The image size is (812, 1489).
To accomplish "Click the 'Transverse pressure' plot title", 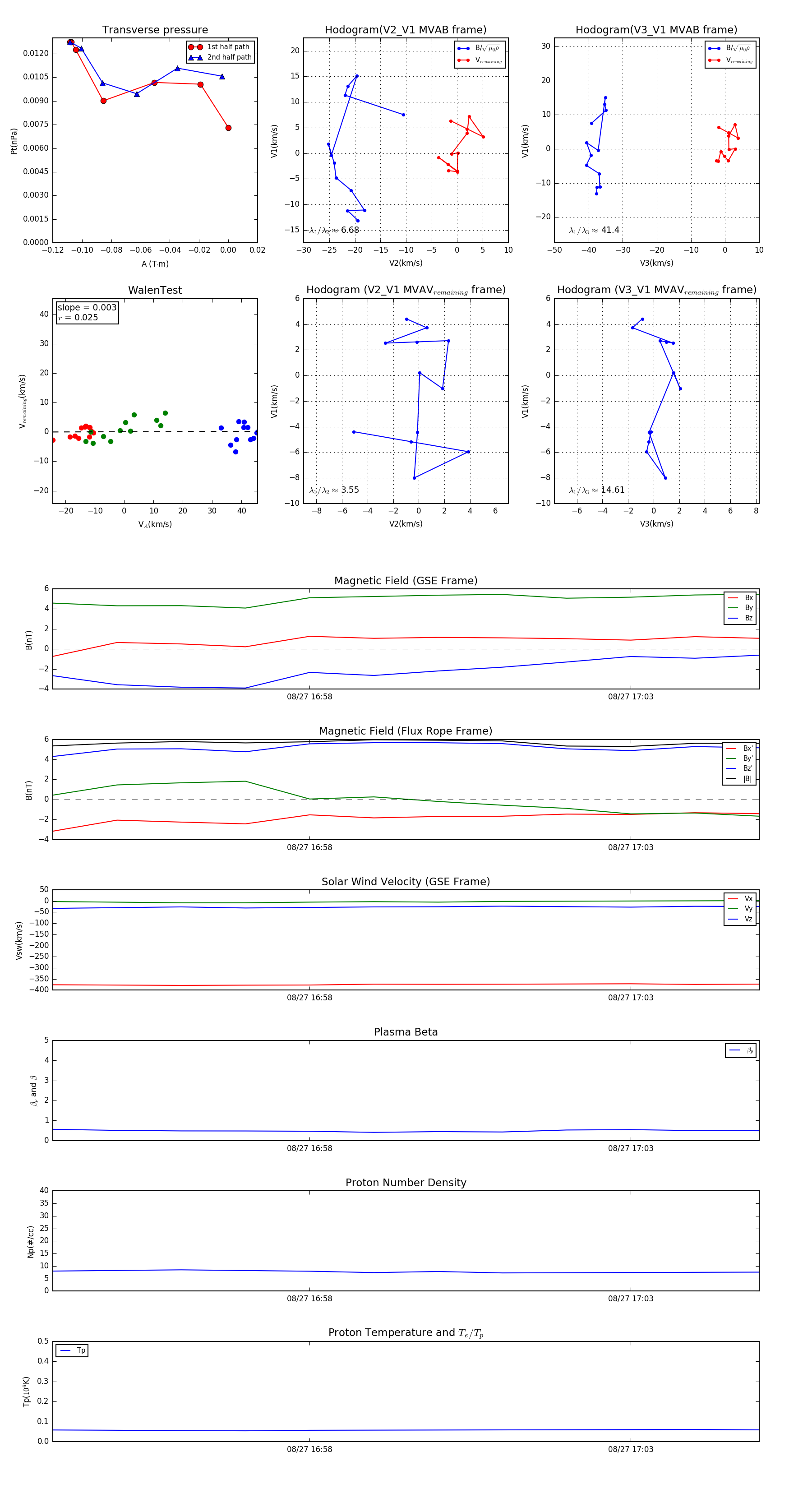I will (155, 30).
